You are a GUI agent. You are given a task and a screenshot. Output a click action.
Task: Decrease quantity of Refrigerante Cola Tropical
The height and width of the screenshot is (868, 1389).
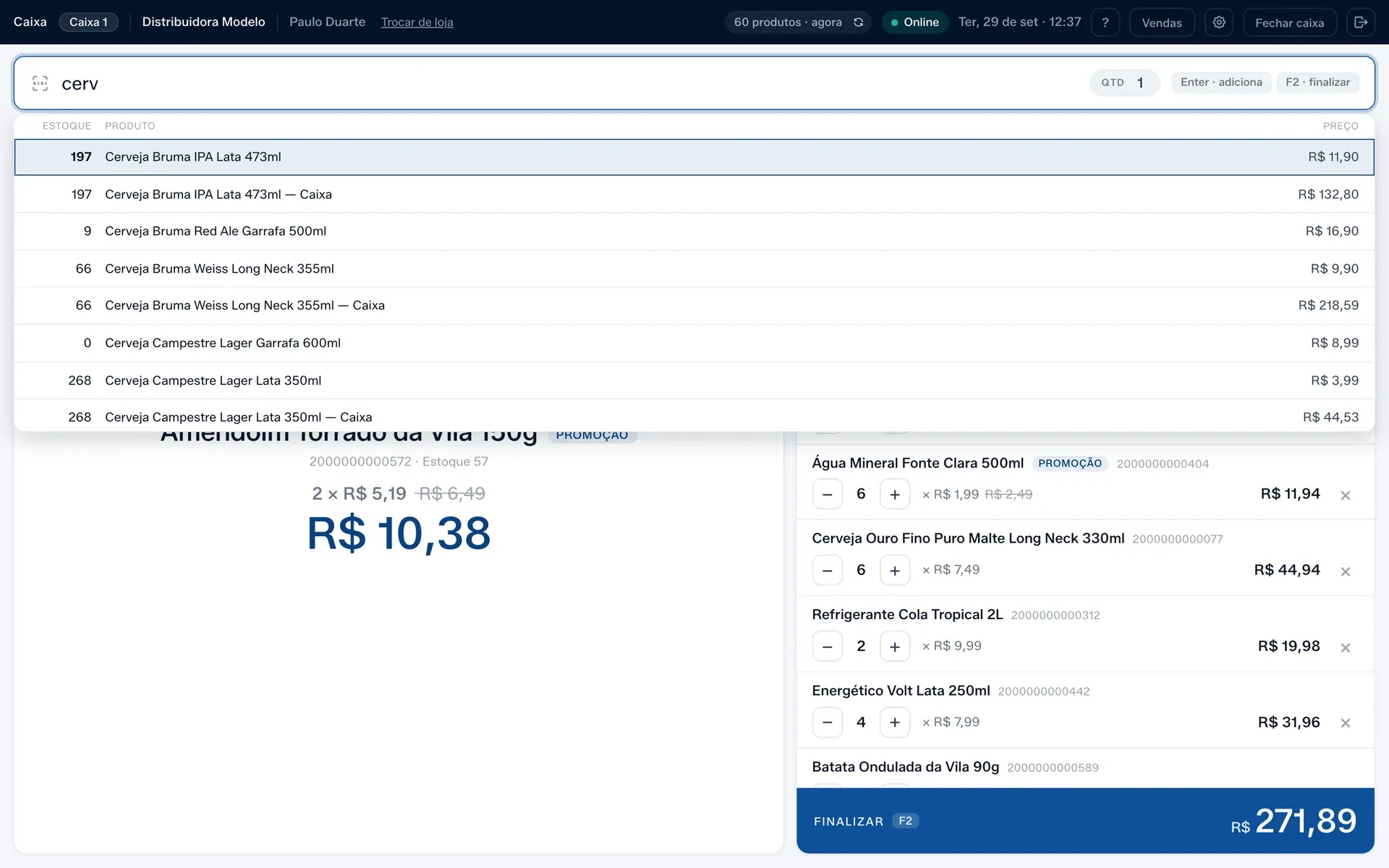tap(827, 647)
